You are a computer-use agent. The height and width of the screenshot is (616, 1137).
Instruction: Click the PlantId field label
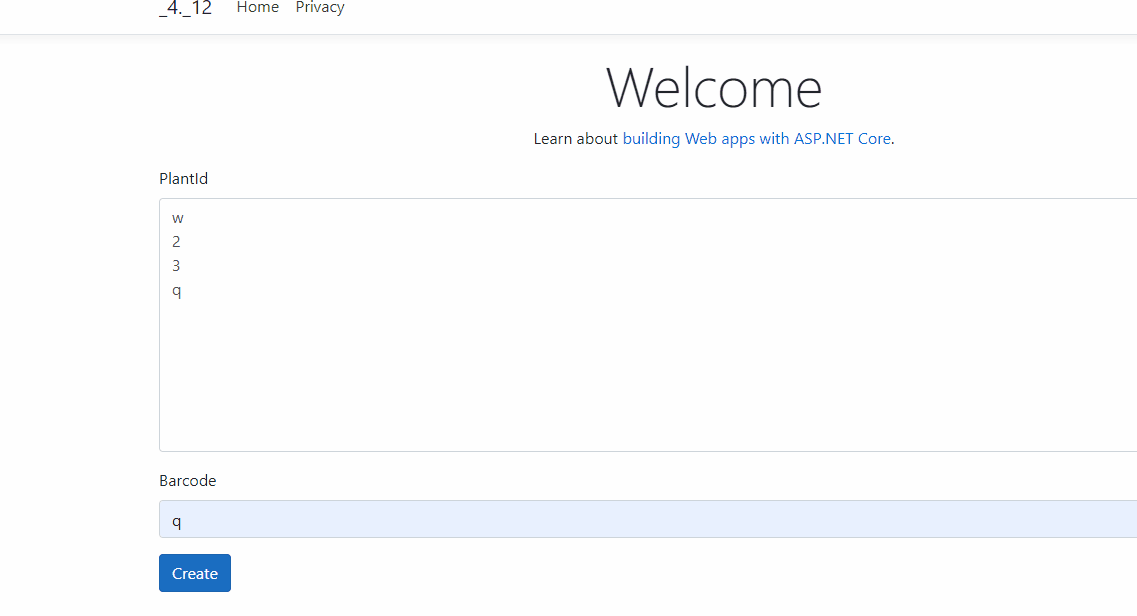coord(183,178)
